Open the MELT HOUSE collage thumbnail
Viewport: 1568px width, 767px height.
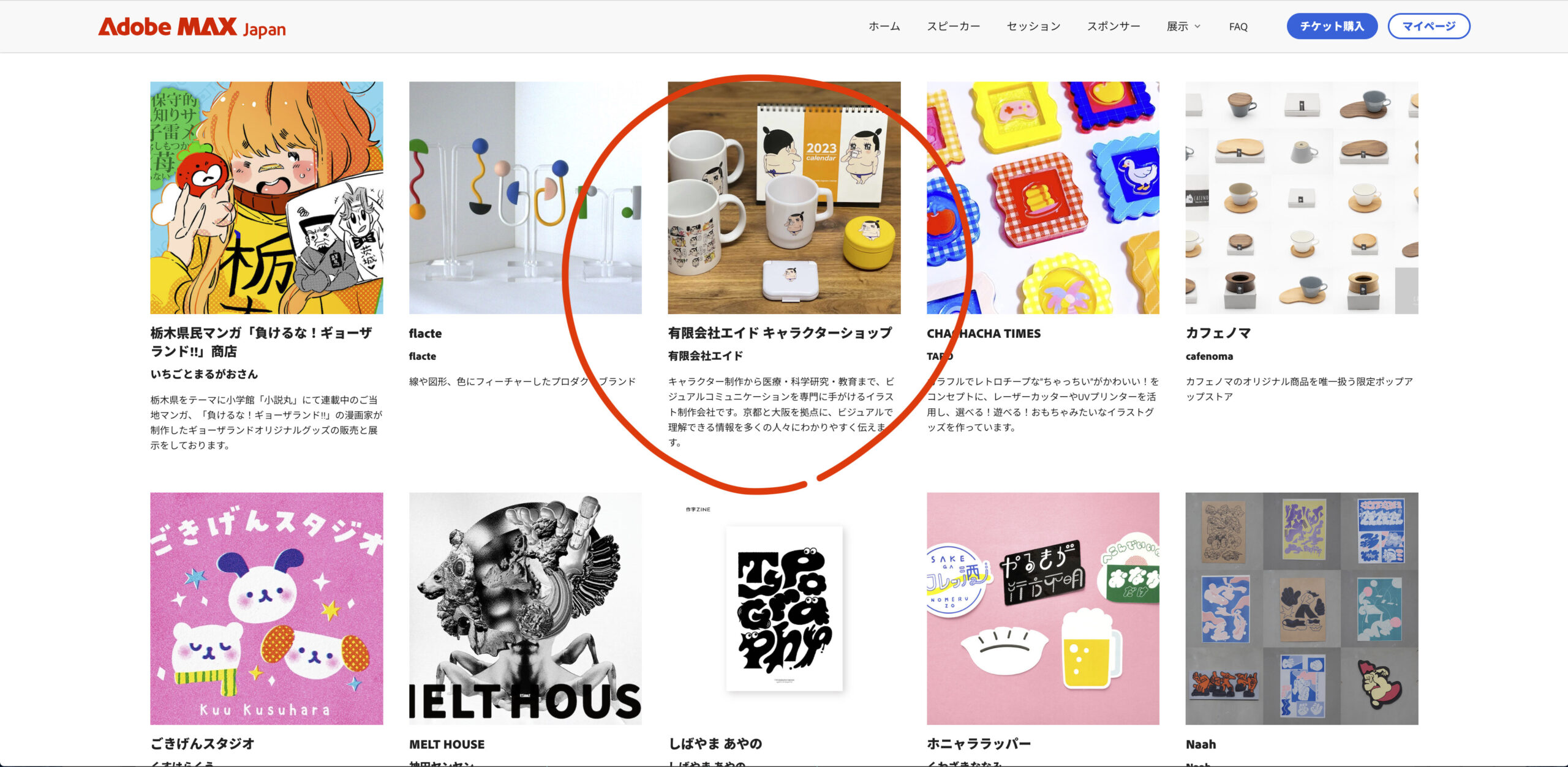[525, 608]
